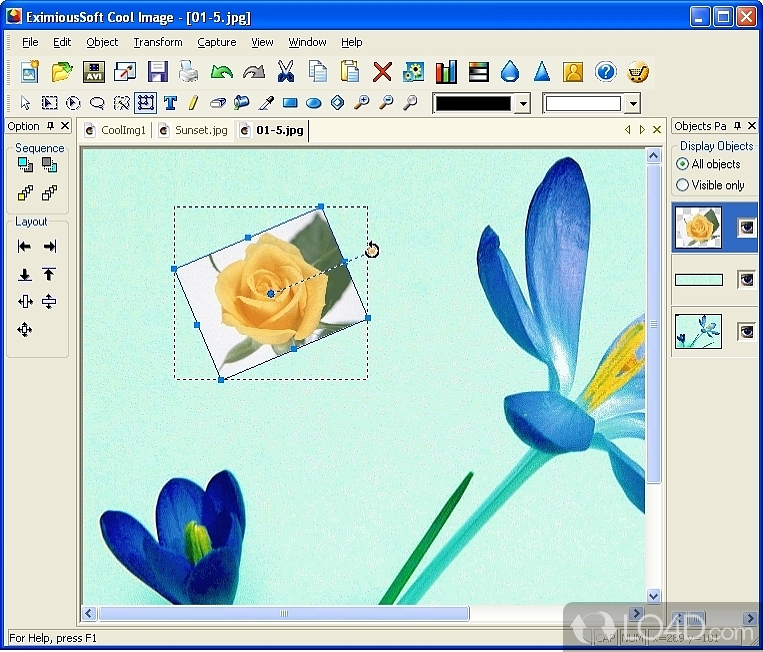Screen dimensions: 763x652
Task: Paste with the clipboard icon
Action: (x=350, y=72)
